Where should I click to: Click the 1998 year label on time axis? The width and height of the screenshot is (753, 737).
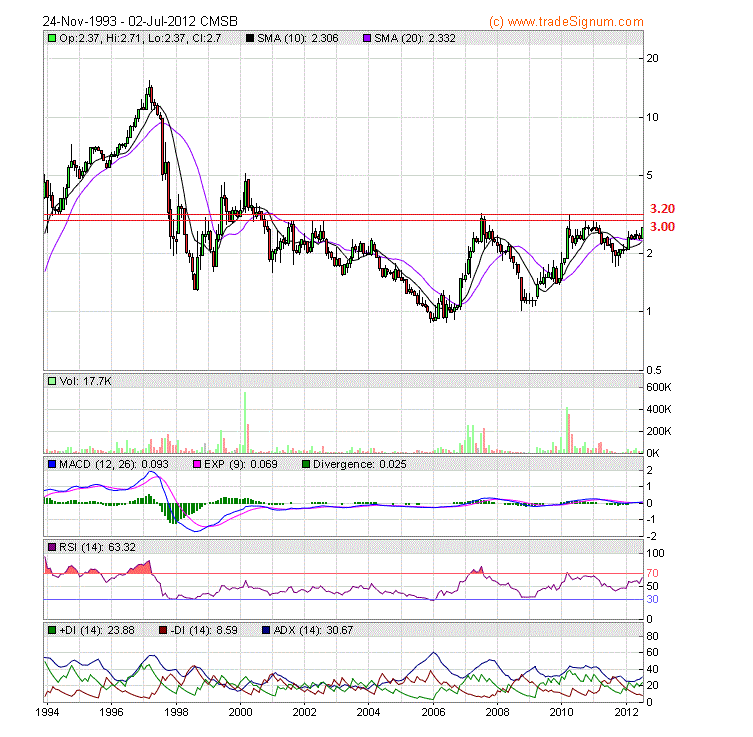tap(176, 712)
